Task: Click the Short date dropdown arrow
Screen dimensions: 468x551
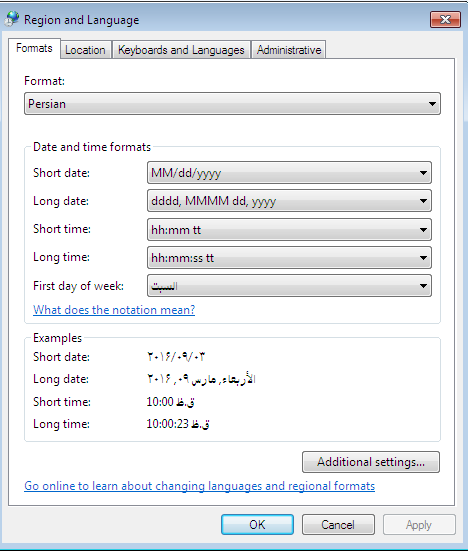Action: coord(423,173)
